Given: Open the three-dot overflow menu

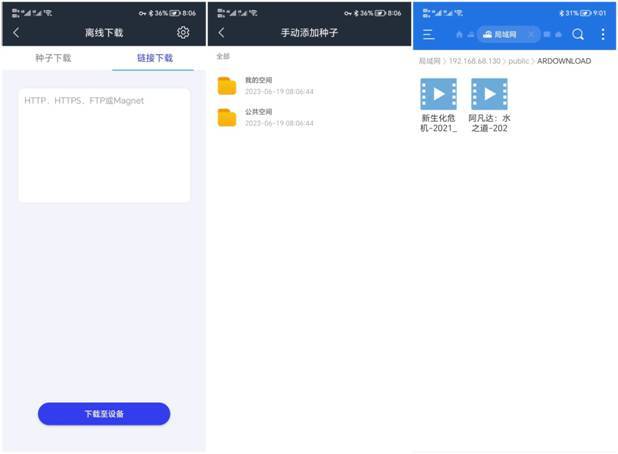Looking at the screenshot, I should tap(603, 35).
